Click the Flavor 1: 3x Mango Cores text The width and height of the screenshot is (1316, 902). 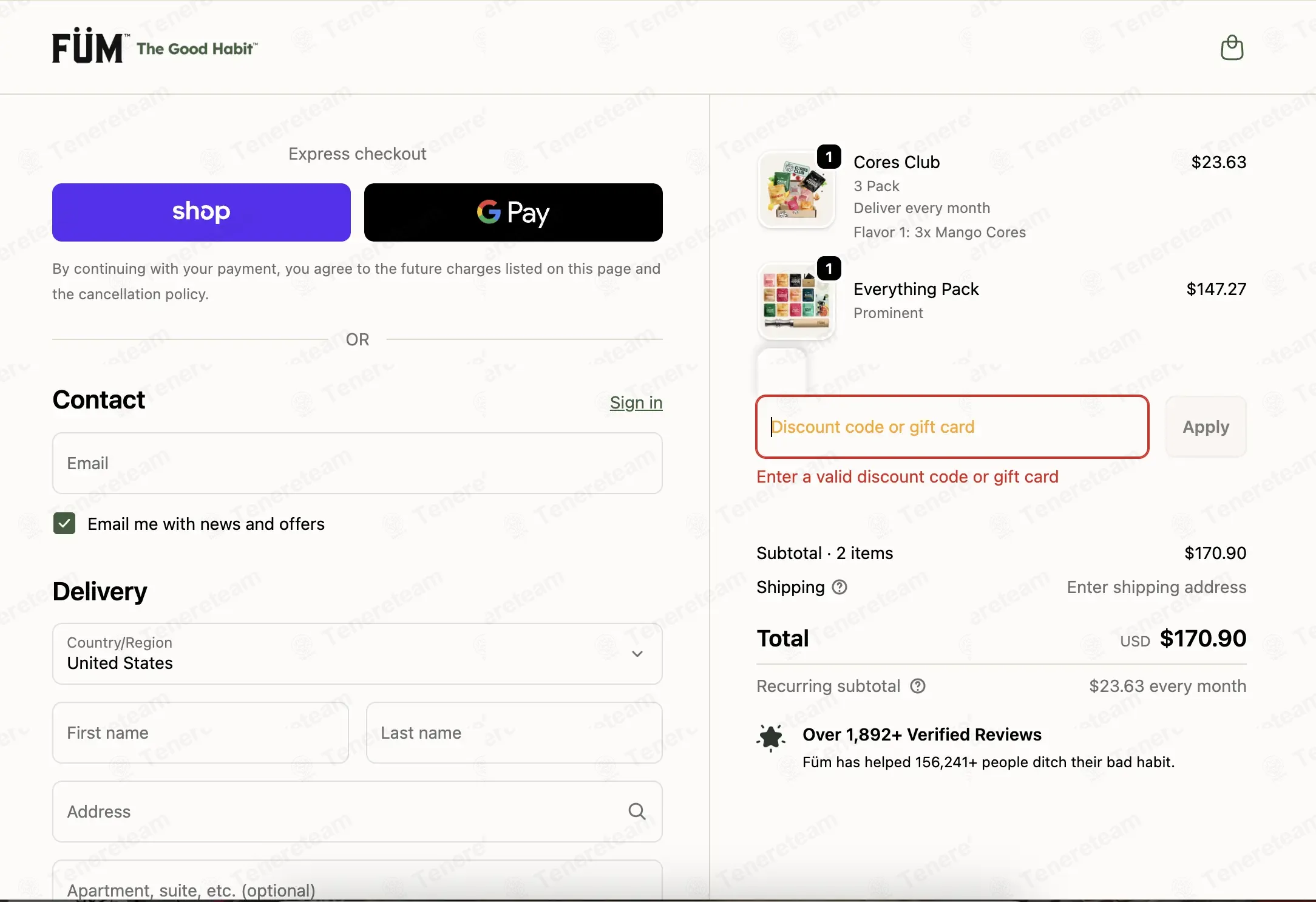940,232
